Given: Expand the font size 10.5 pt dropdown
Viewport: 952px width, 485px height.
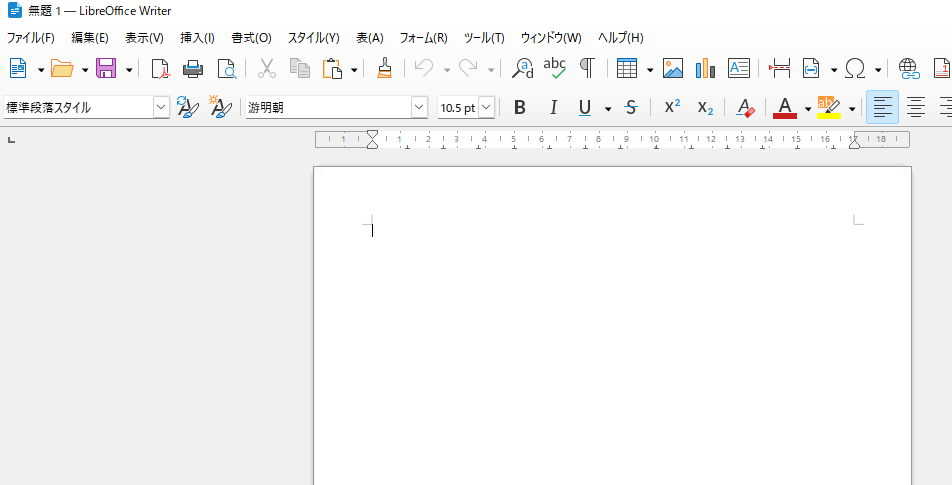Looking at the screenshot, I should tap(486, 107).
